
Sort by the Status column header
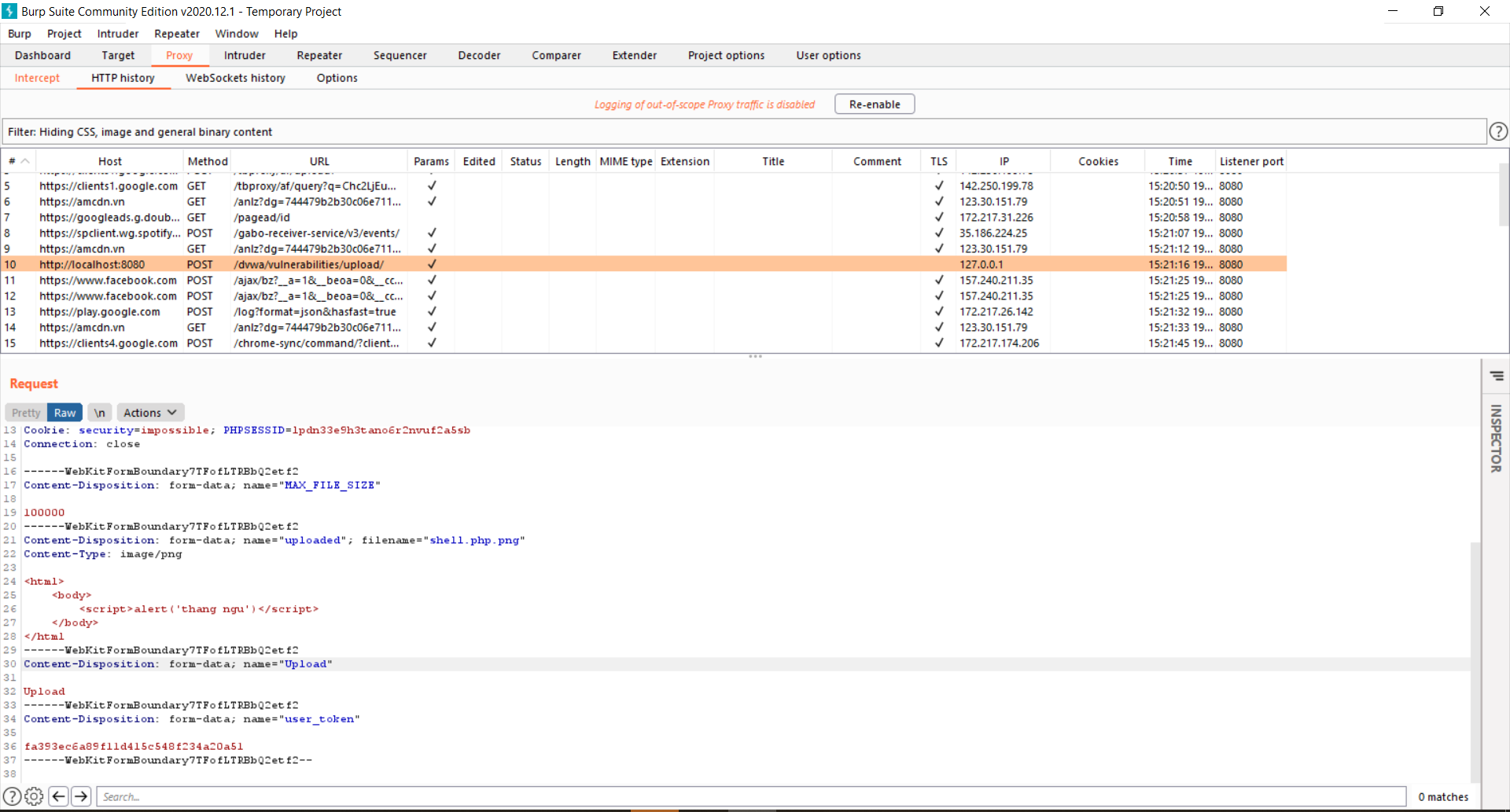[x=525, y=161]
